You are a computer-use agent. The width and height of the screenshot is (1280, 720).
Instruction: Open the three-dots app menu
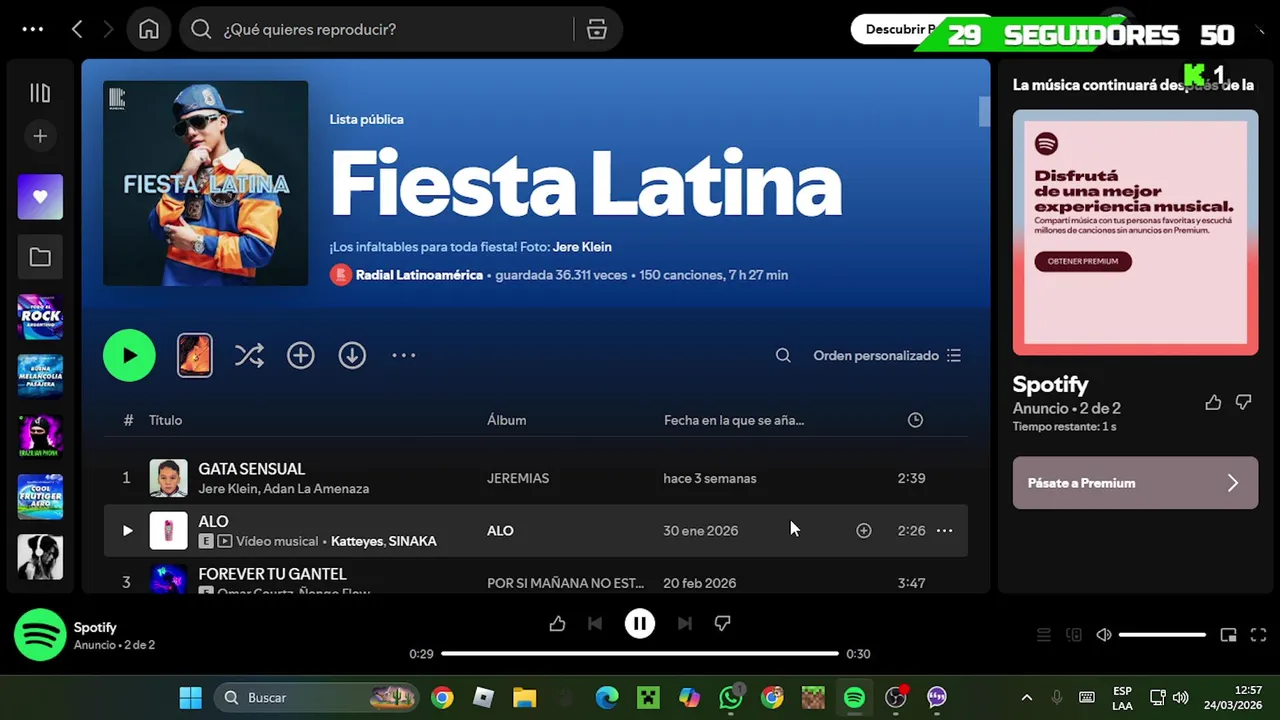pos(33,29)
